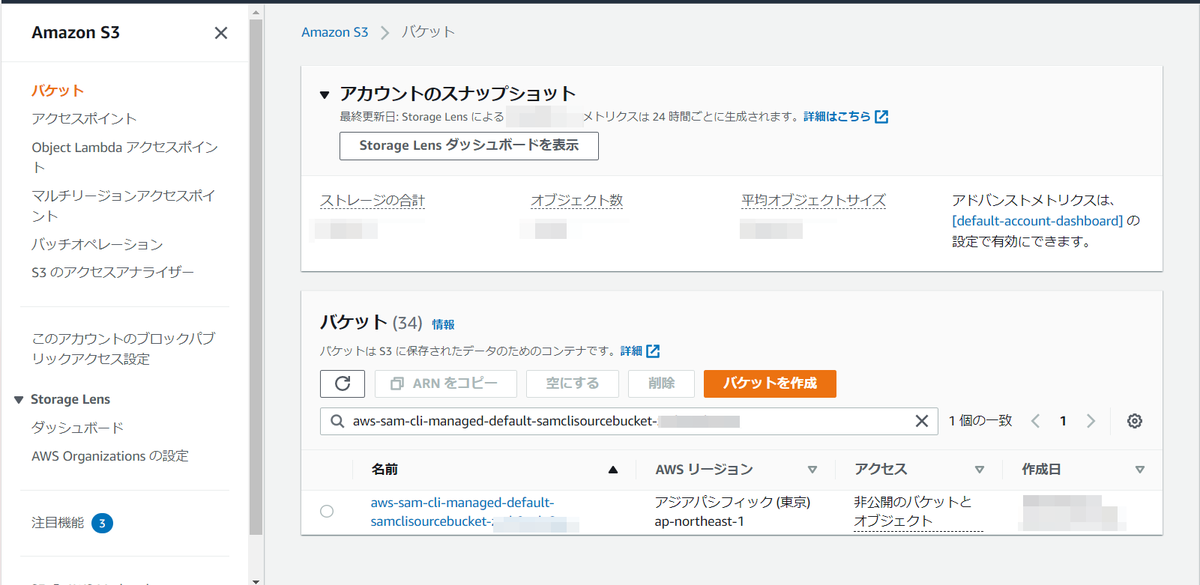Image resolution: width=1200 pixels, height=585 pixels.
Task: Close the Amazon S3 navigation panel
Action: coord(221,33)
